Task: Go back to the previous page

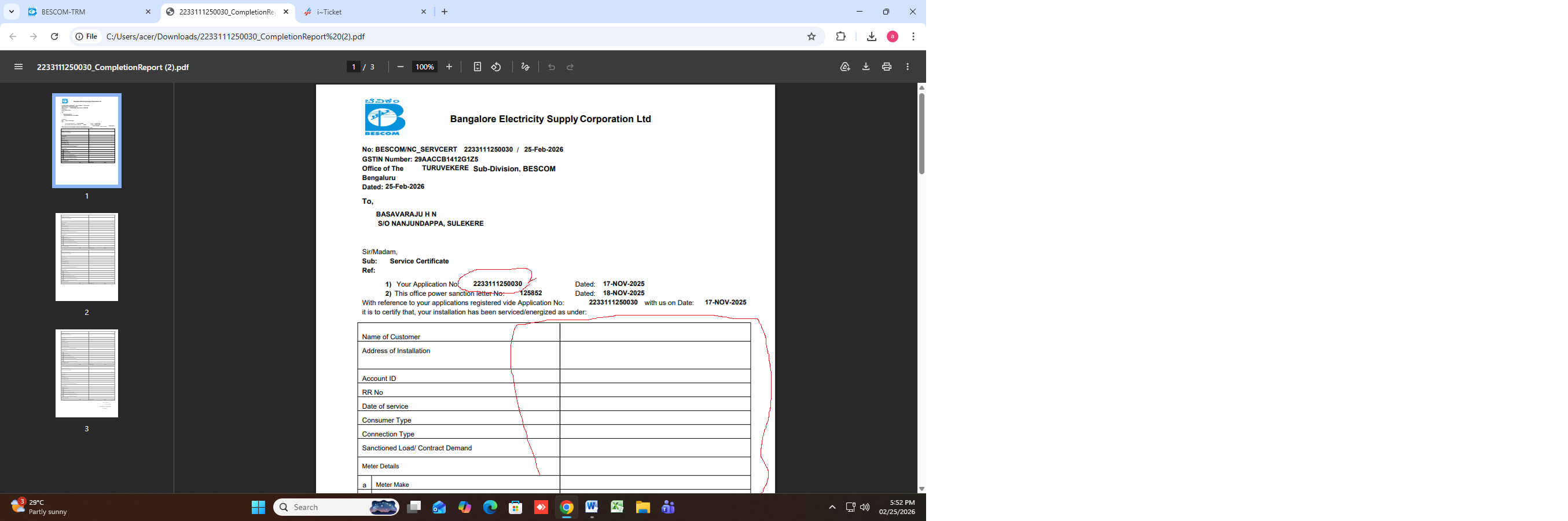Action: click(x=13, y=36)
